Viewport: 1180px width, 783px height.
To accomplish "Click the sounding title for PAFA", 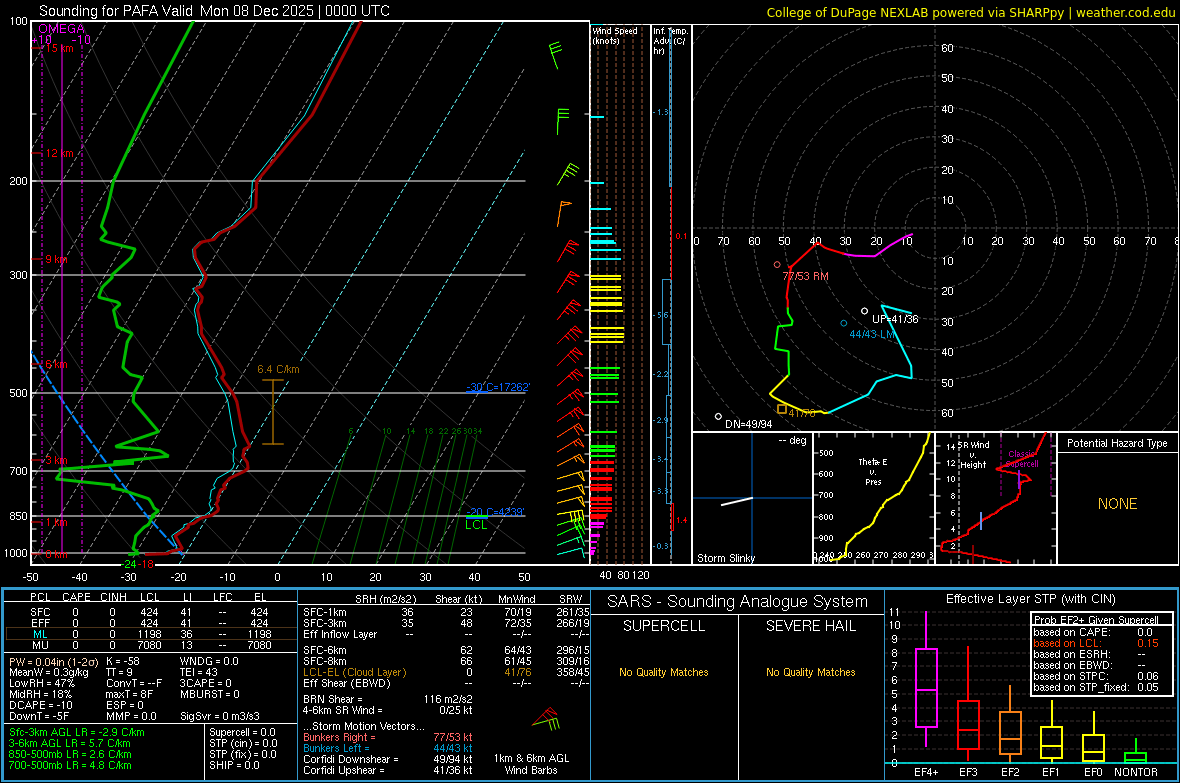I will tap(214, 11).
